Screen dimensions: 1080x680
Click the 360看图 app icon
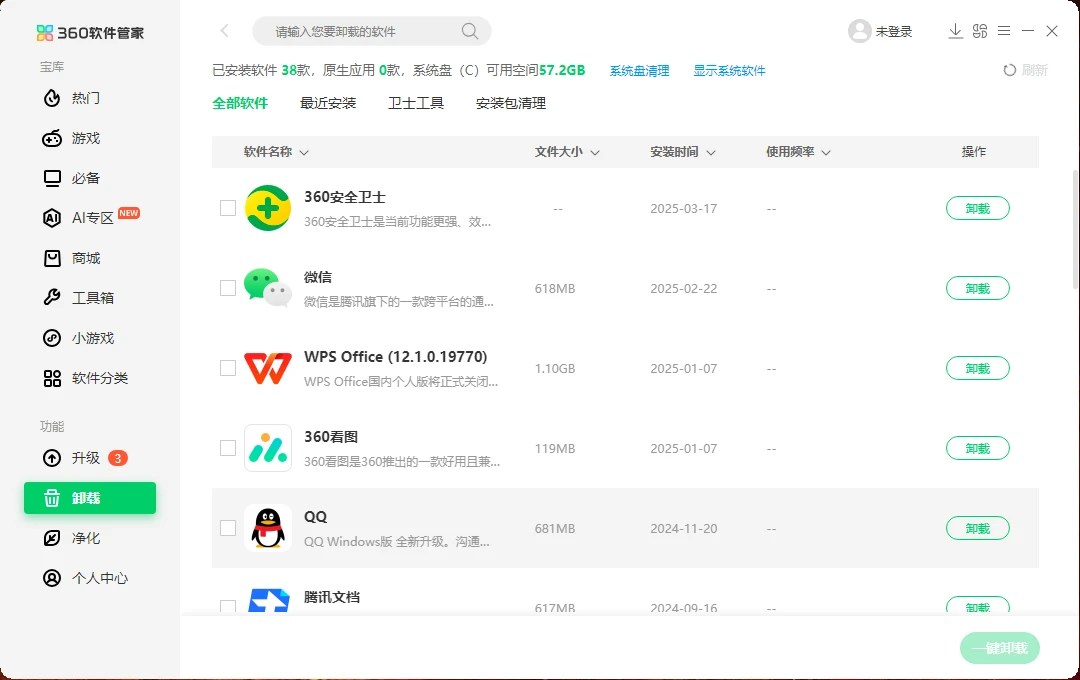[x=268, y=448]
